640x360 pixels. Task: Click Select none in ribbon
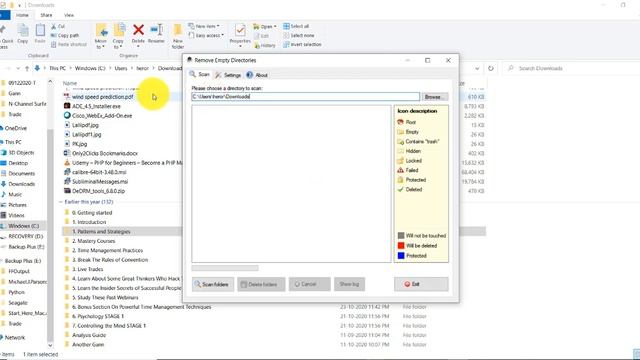(x=299, y=36)
